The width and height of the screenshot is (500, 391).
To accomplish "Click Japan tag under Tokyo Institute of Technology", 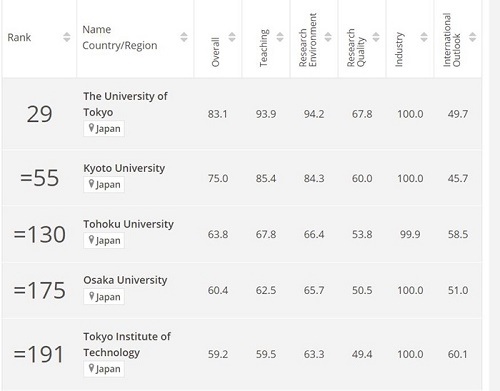I will 104,369.
